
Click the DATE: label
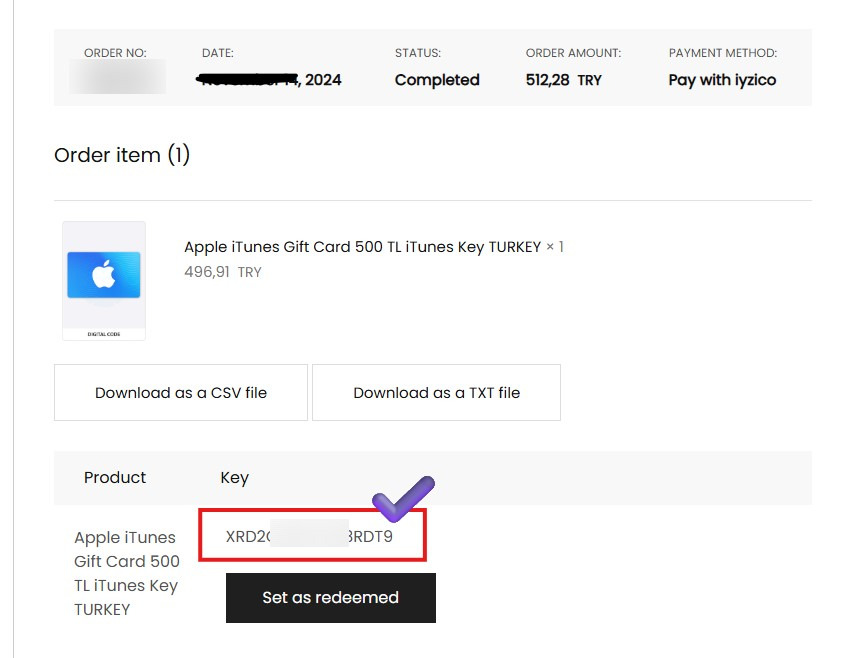point(218,53)
